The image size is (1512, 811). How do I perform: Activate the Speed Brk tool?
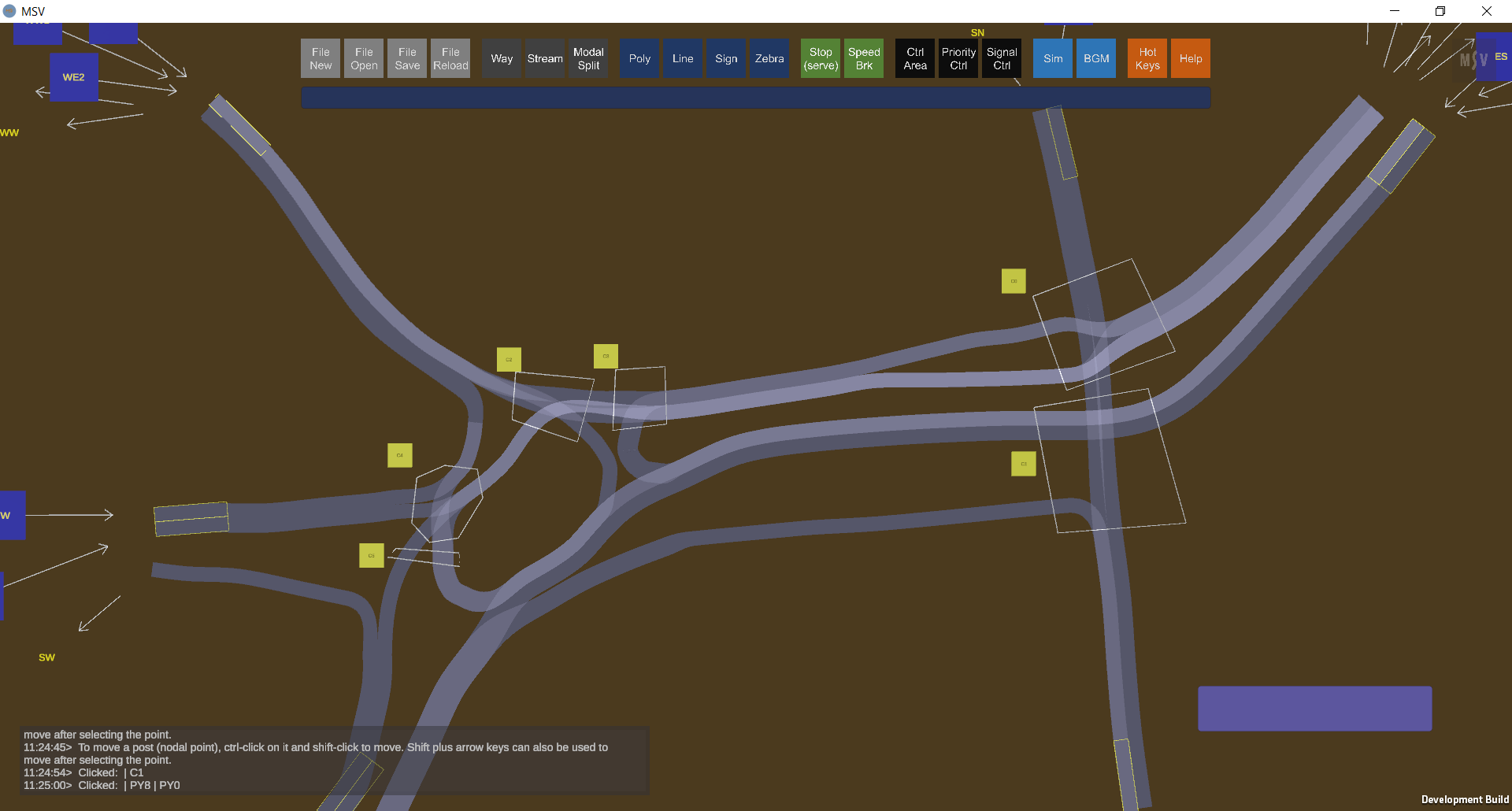tap(864, 58)
